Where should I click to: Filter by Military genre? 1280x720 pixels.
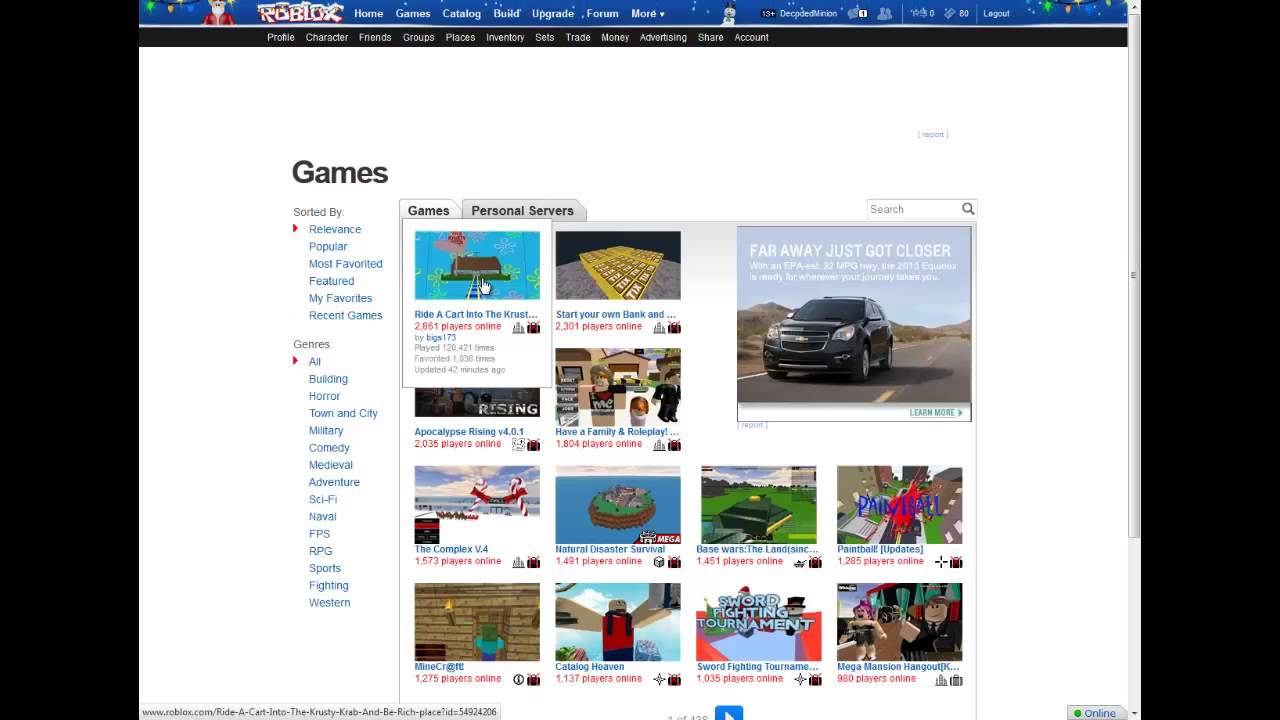(326, 430)
